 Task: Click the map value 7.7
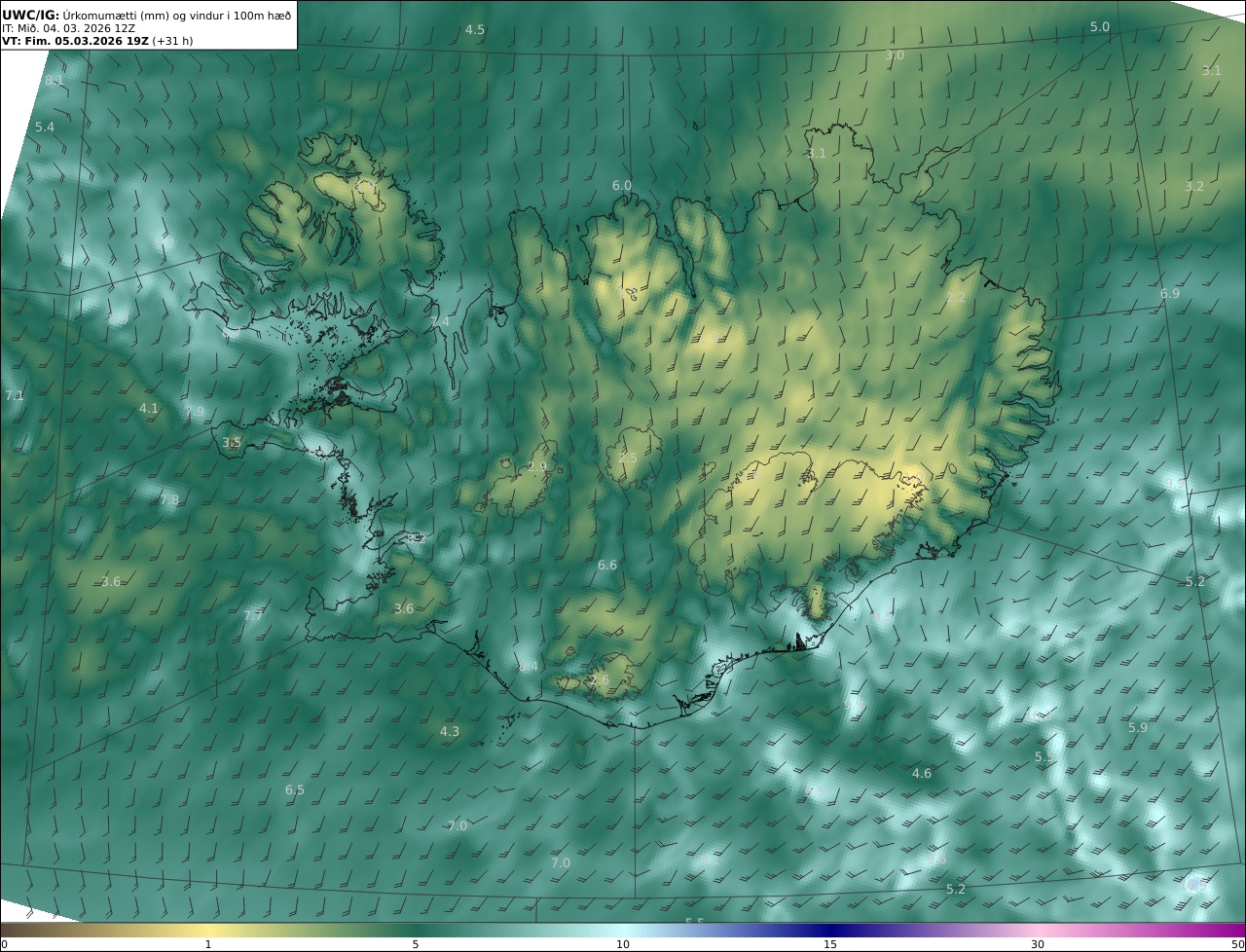(x=253, y=616)
